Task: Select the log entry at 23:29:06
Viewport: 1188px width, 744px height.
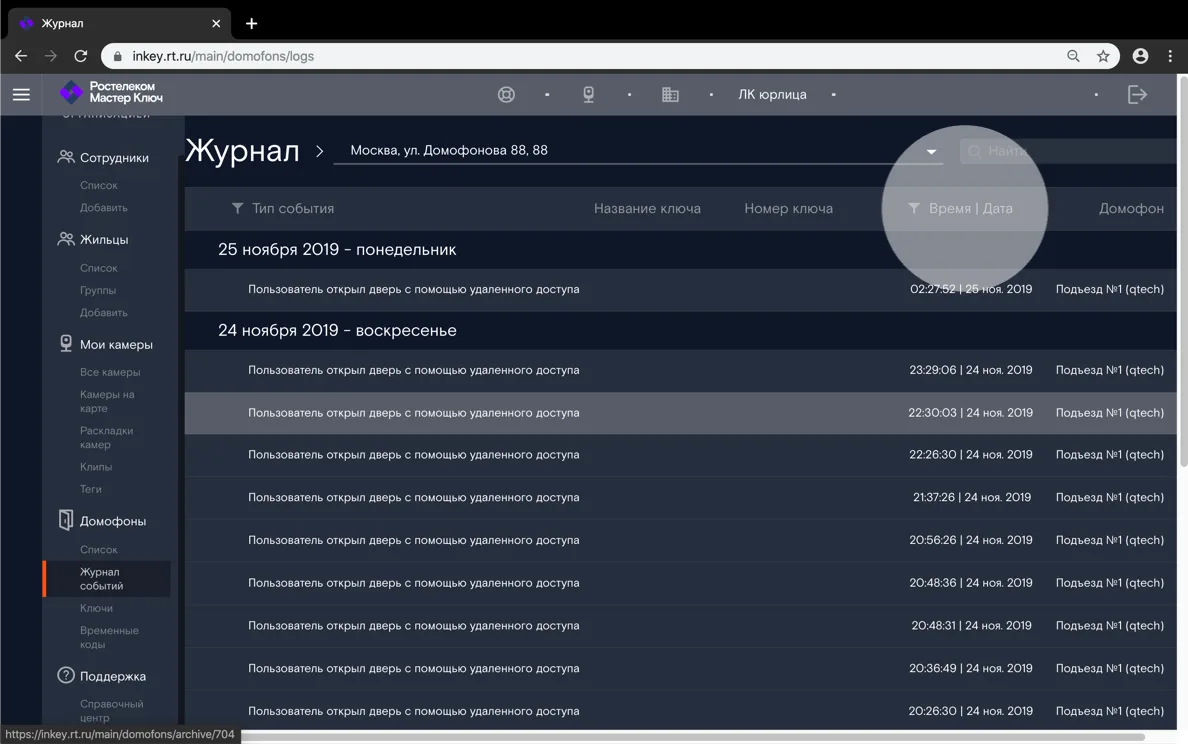Action: [x=680, y=370]
